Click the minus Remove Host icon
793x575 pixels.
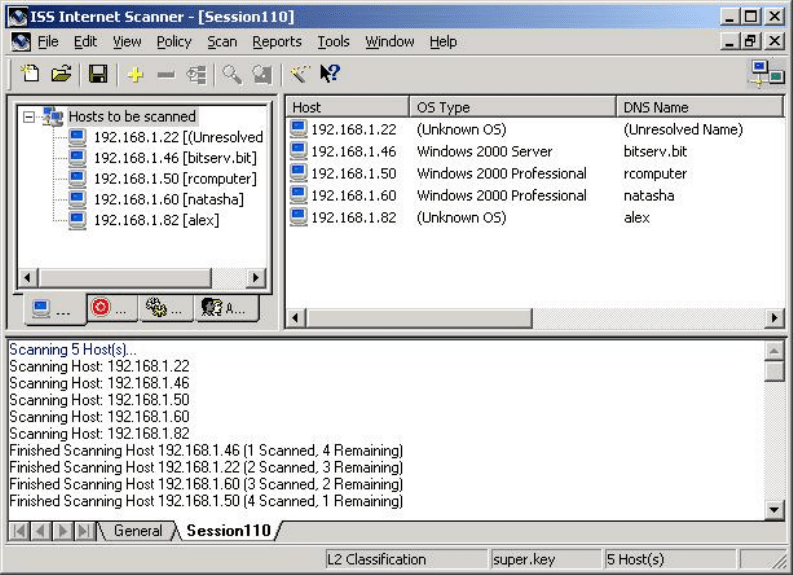coord(166,75)
